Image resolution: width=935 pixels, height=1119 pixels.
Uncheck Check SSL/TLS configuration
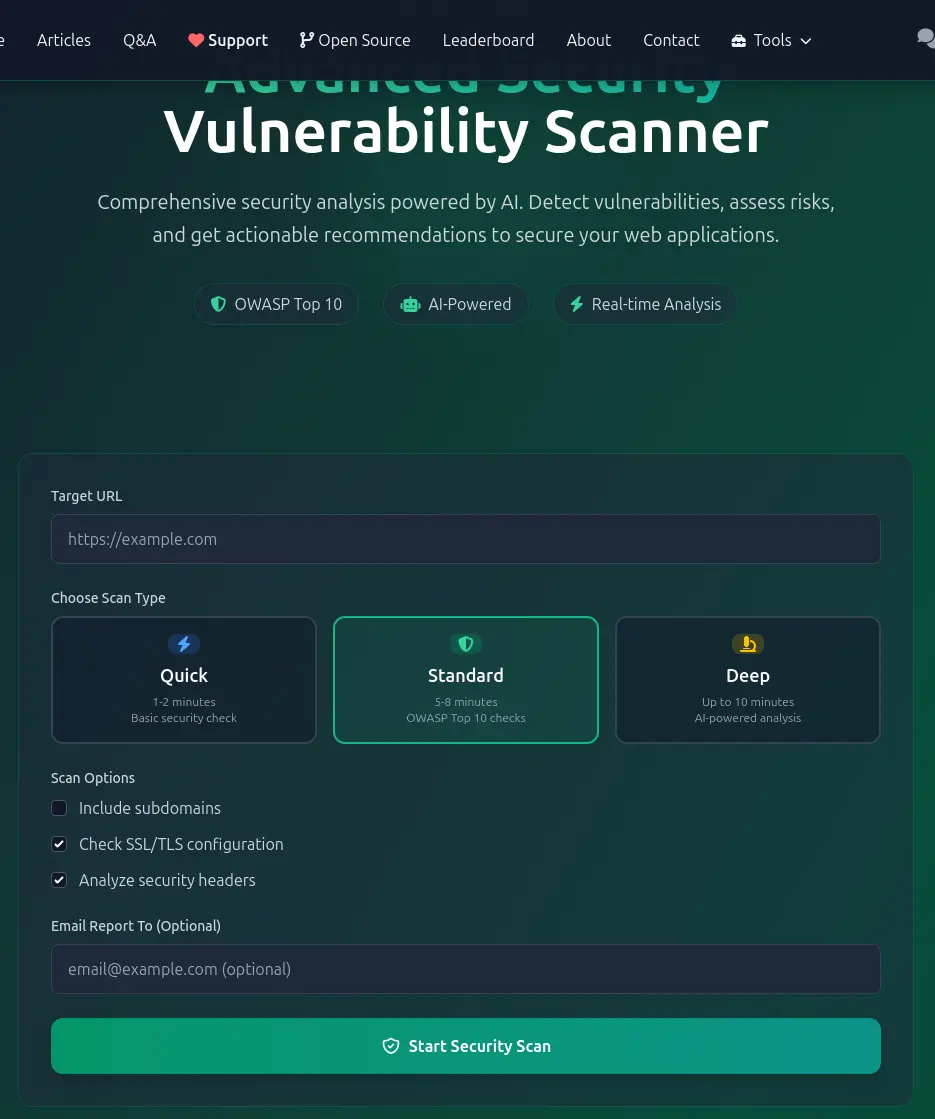pyautogui.click(x=60, y=844)
